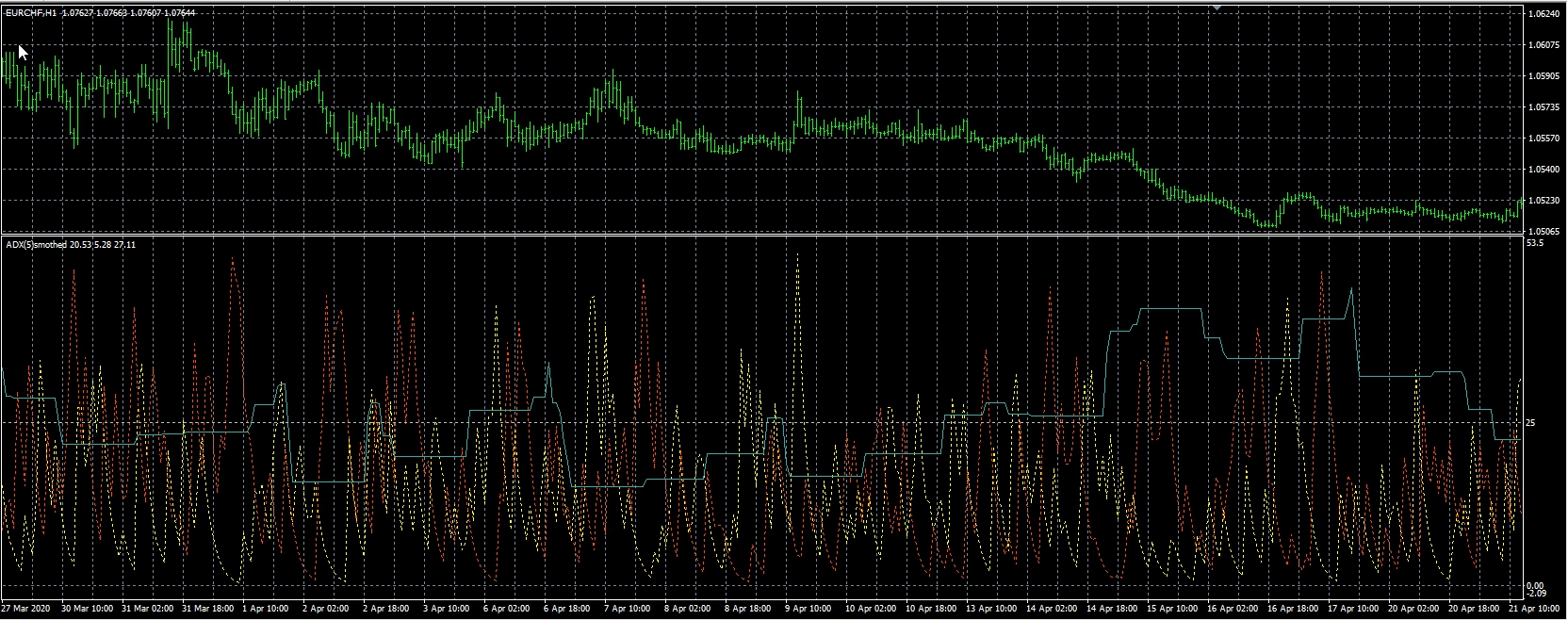Click the ADX(5)smothed indicator label
The image size is (1568, 620).
(38, 245)
